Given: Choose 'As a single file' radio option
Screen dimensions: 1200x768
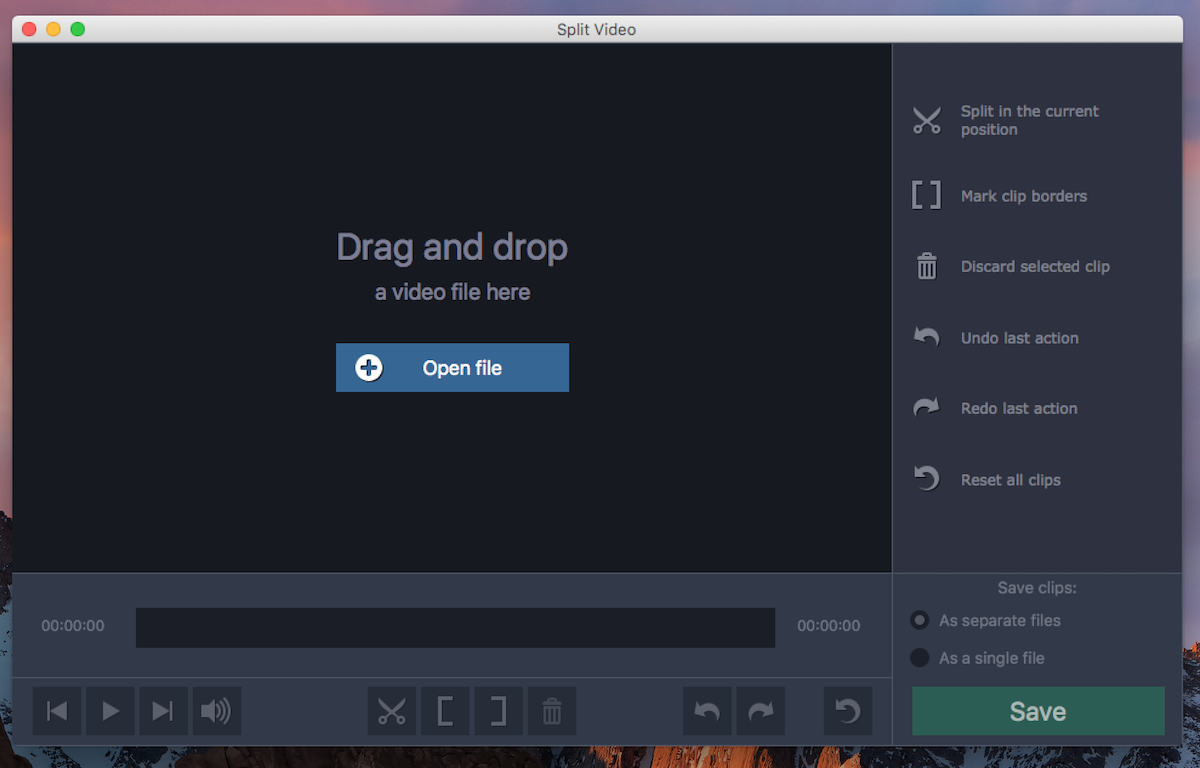Looking at the screenshot, I should coord(920,658).
